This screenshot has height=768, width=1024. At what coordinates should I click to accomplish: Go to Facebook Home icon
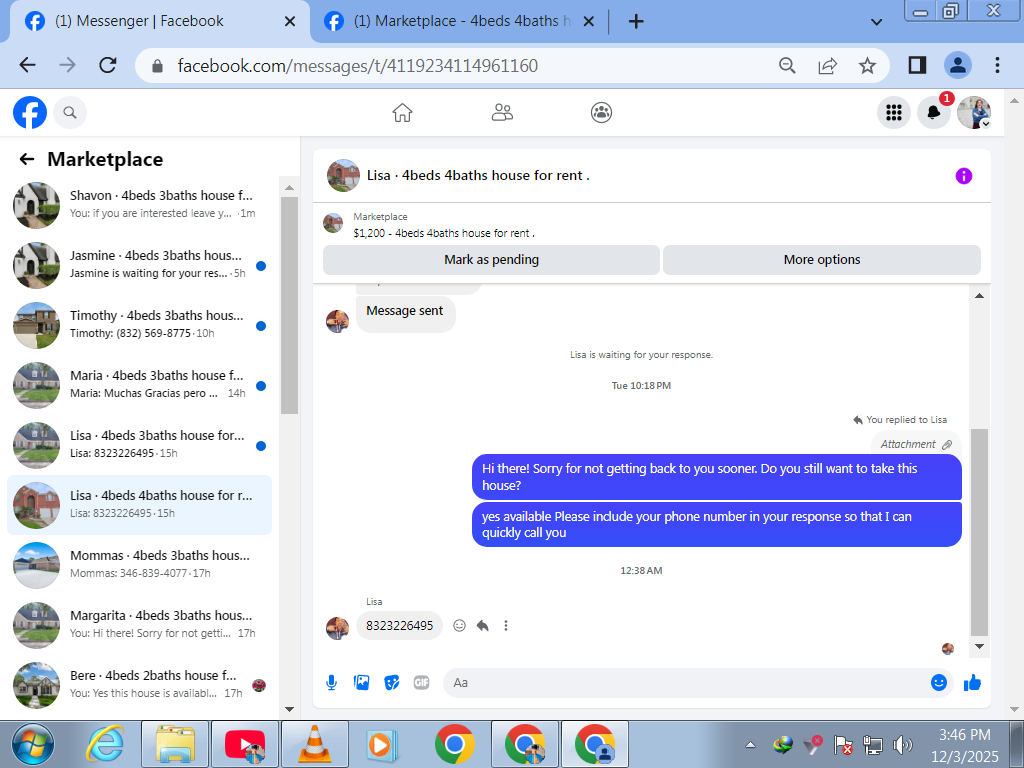[x=402, y=113]
